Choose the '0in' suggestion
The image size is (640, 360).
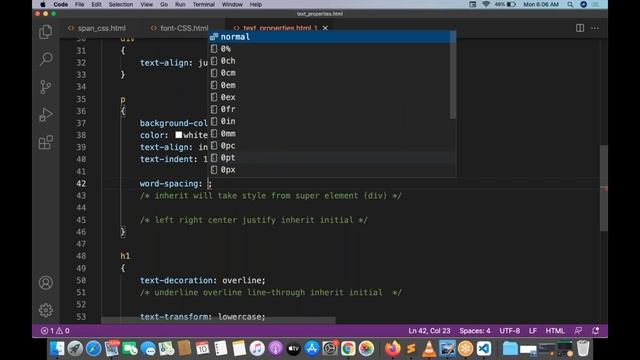[329, 121]
